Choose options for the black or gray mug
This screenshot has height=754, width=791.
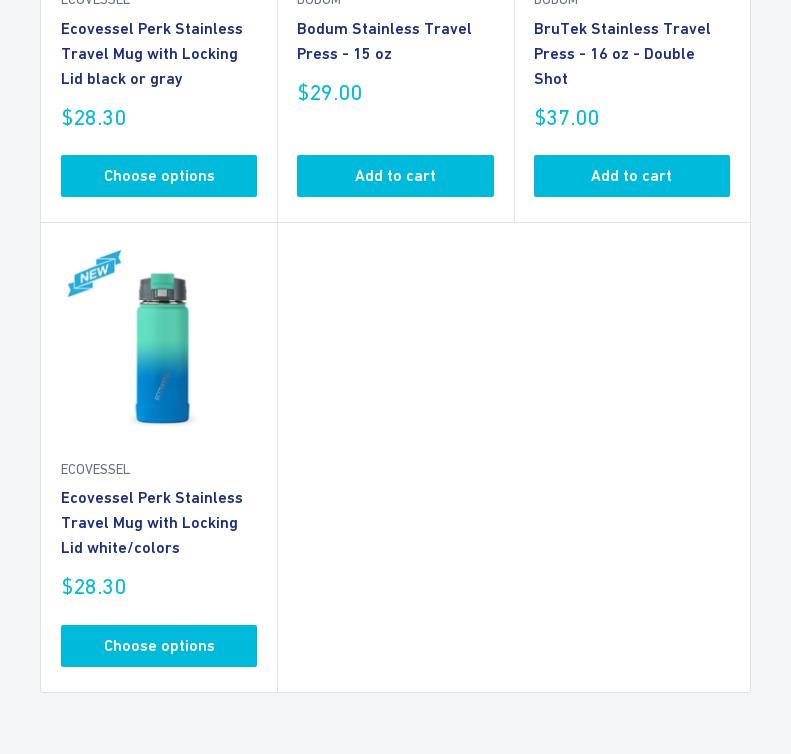[159, 176]
